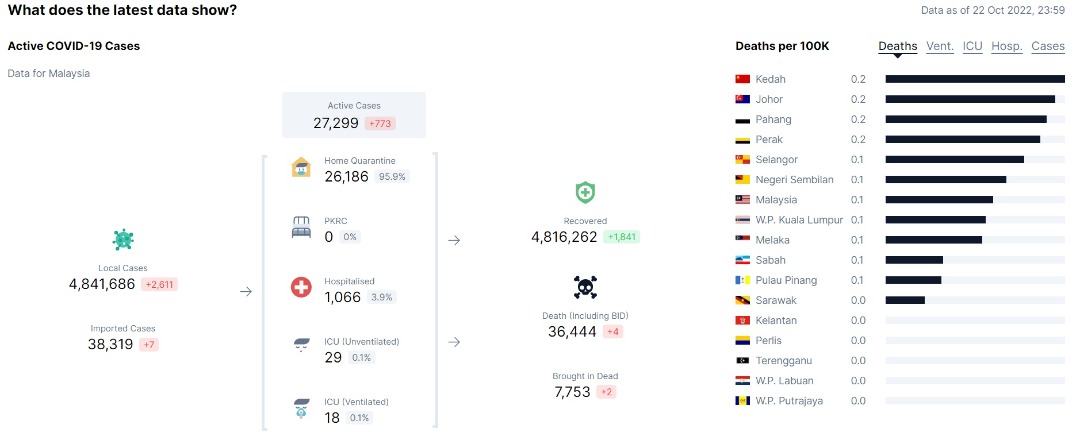Click the Kedah flag icon

tap(742, 79)
